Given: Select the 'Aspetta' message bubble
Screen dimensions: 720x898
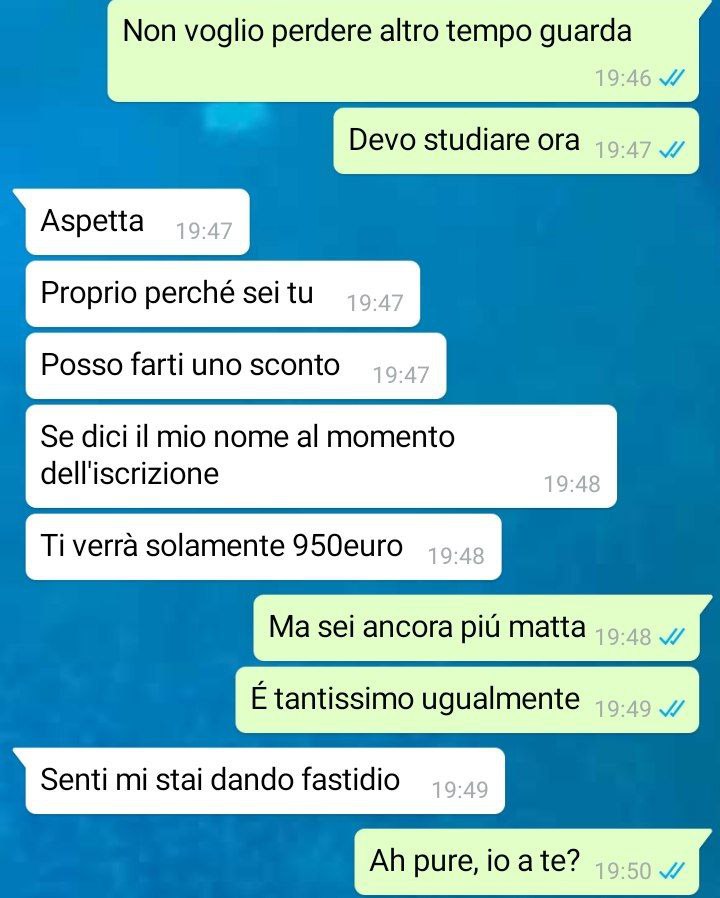Looking at the screenshot, I should [x=137, y=222].
